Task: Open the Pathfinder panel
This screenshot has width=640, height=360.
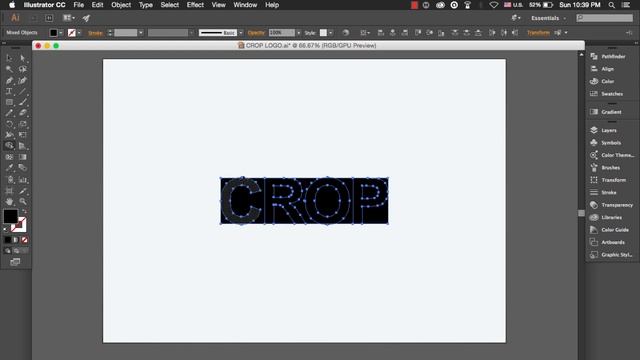Action: [608, 56]
